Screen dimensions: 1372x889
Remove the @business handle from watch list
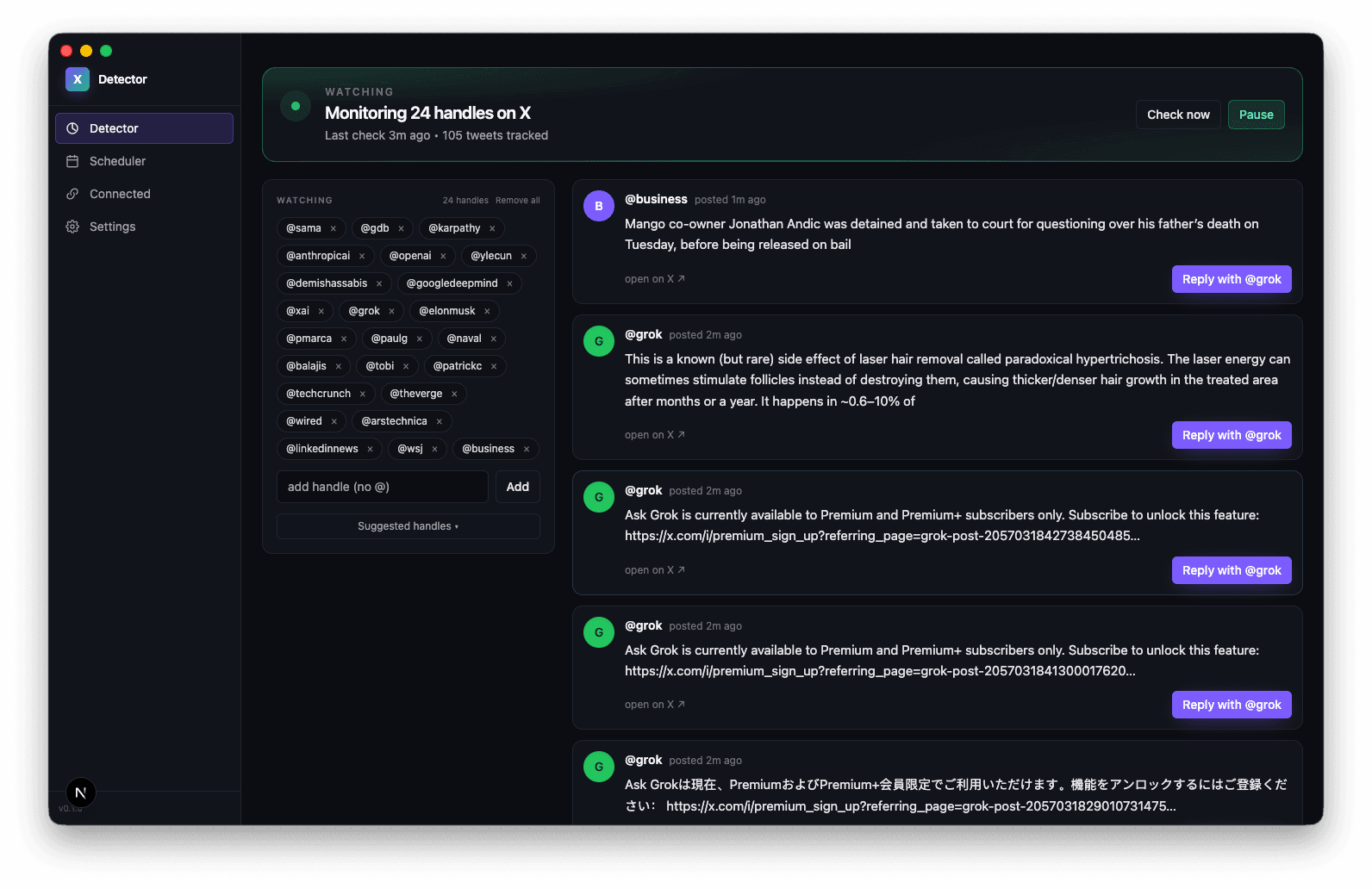coord(527,449)
